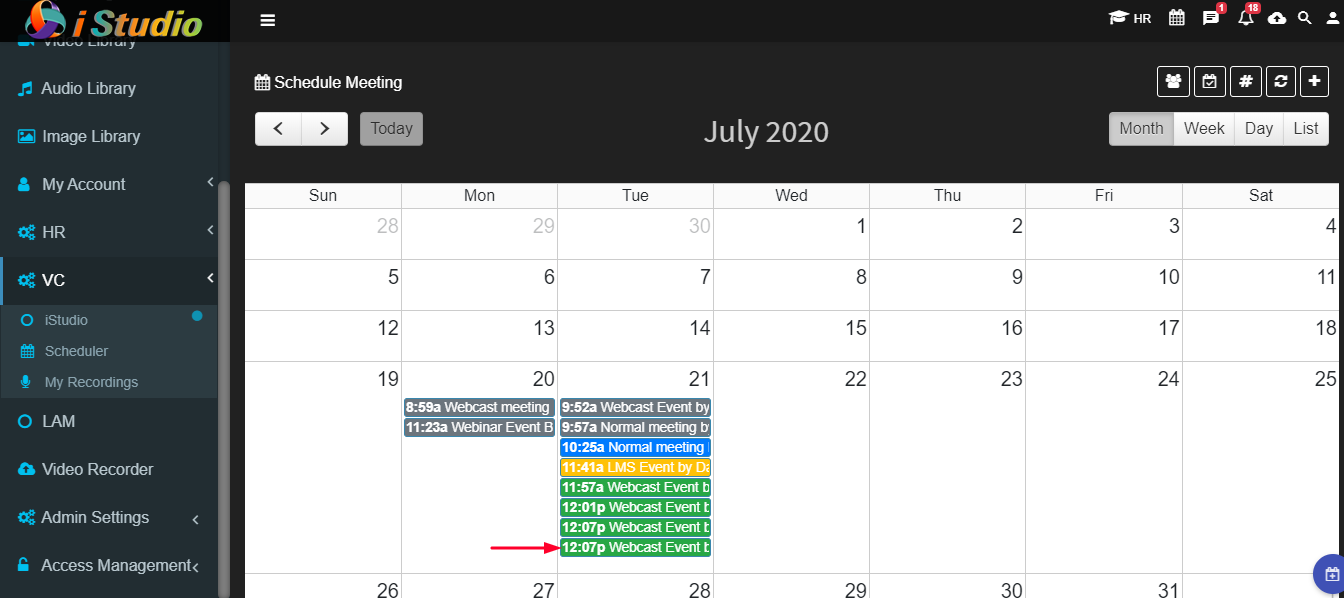Click the hashtag icon button
This screenshot has width=1344, height=598.
[x=1245, y=82]
